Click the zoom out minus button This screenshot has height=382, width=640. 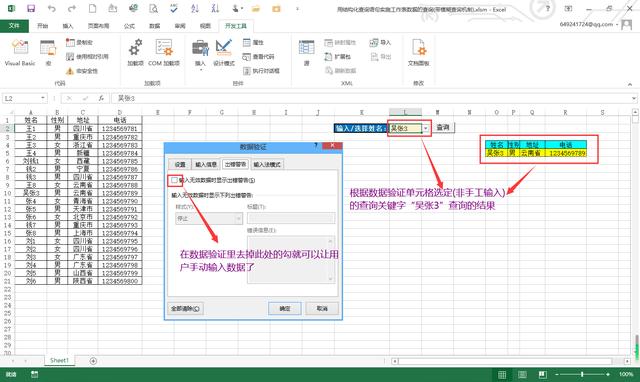click(557, 374)
